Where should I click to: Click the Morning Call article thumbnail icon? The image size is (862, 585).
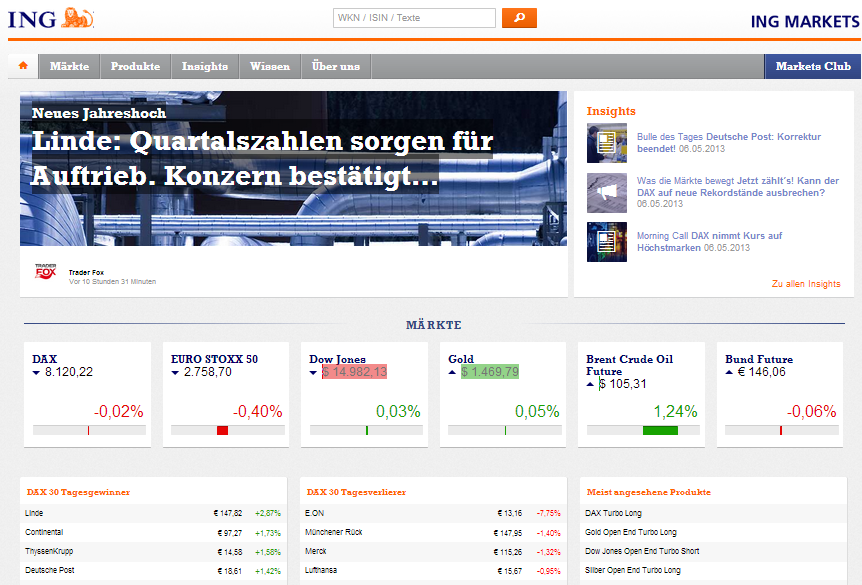pyautogui.click(x=607, y=241)
